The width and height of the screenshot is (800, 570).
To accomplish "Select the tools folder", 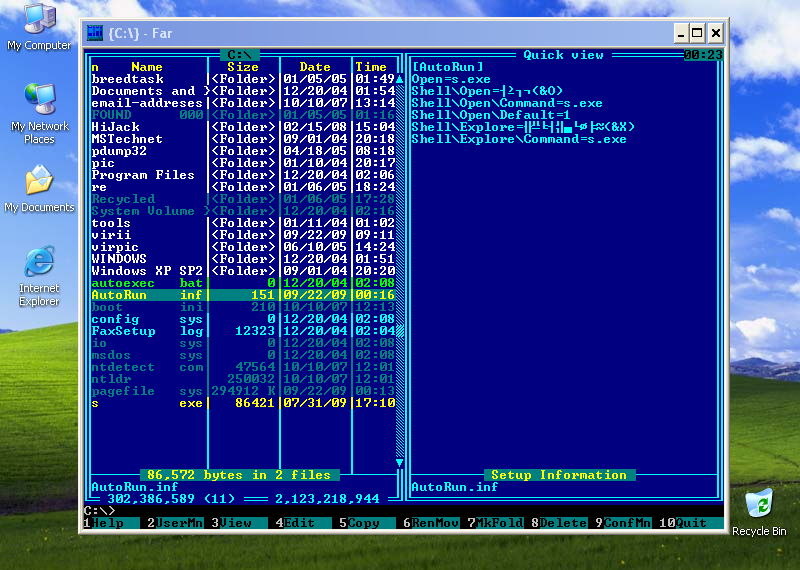I will pos(243,223).
